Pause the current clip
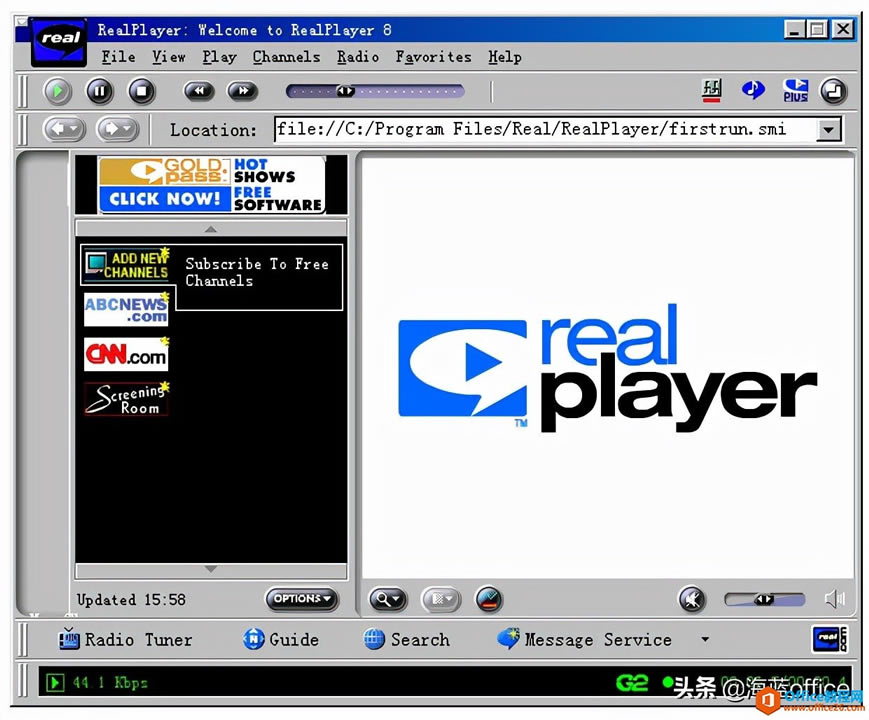The height and width of the screenshot is (720, 869). 100,91
